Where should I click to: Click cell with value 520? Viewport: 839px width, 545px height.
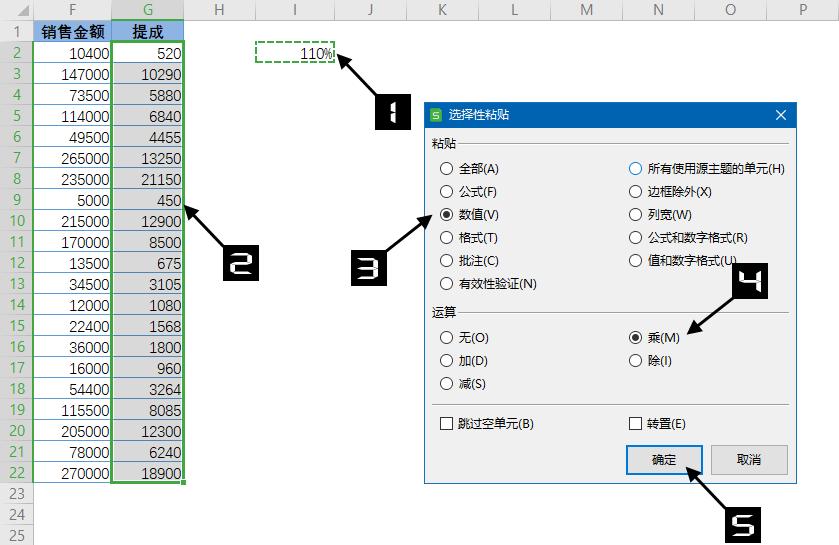148,52
